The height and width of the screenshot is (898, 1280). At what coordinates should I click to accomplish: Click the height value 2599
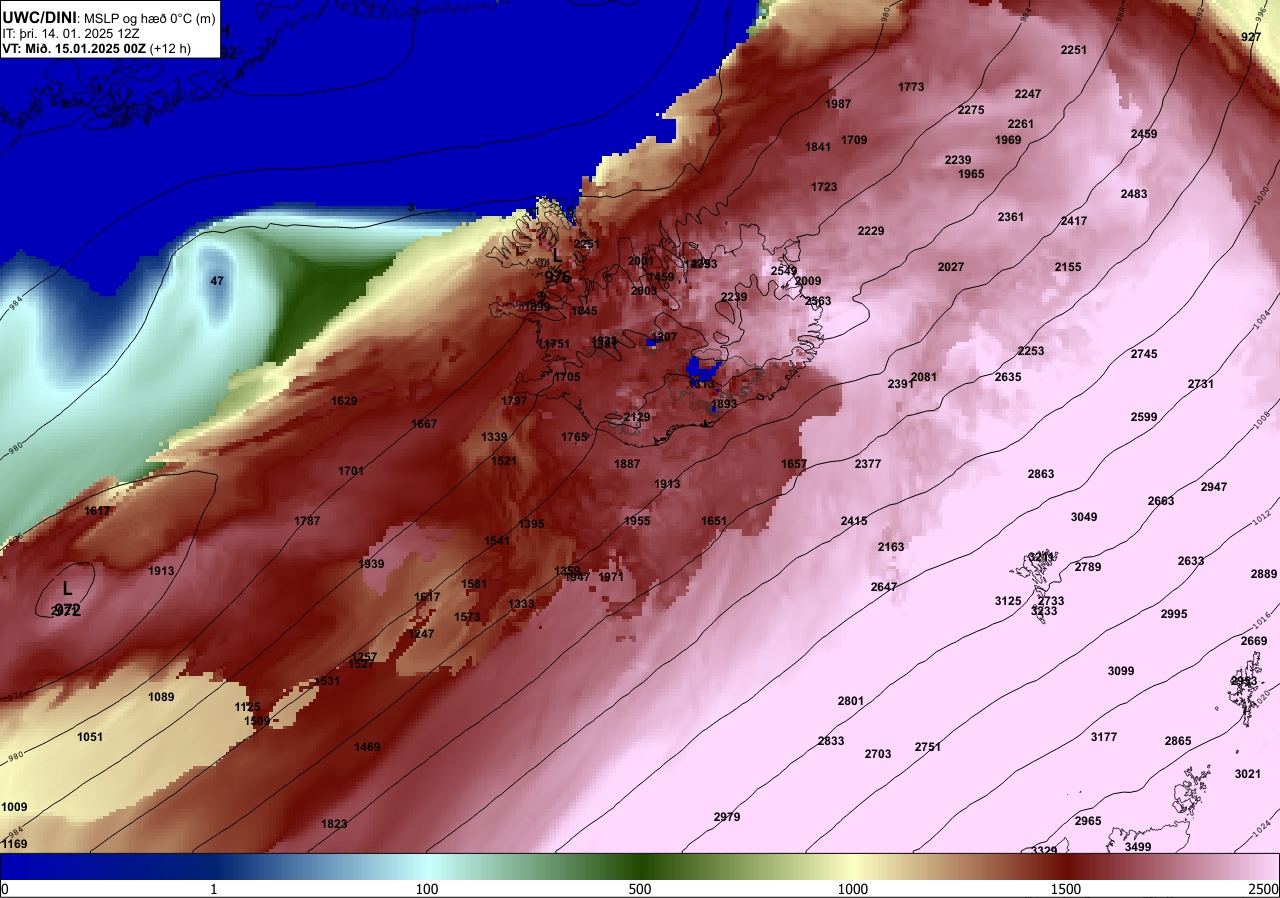[x=1144, y=417]
